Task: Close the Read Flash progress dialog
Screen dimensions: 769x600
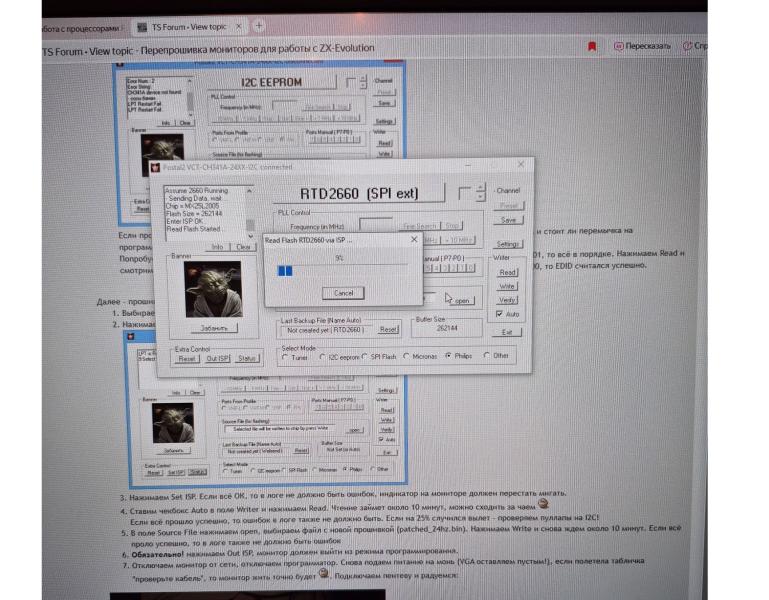Action: 414,240
